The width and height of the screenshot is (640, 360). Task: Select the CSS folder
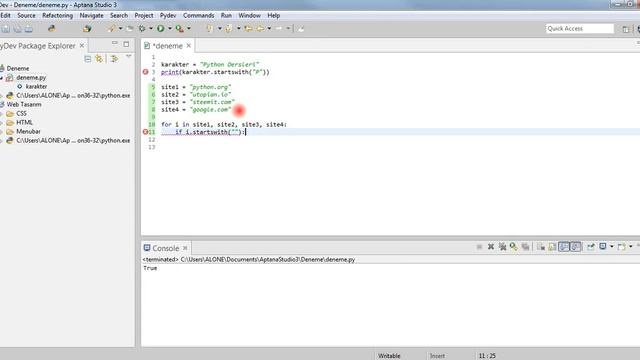(21, 113)
